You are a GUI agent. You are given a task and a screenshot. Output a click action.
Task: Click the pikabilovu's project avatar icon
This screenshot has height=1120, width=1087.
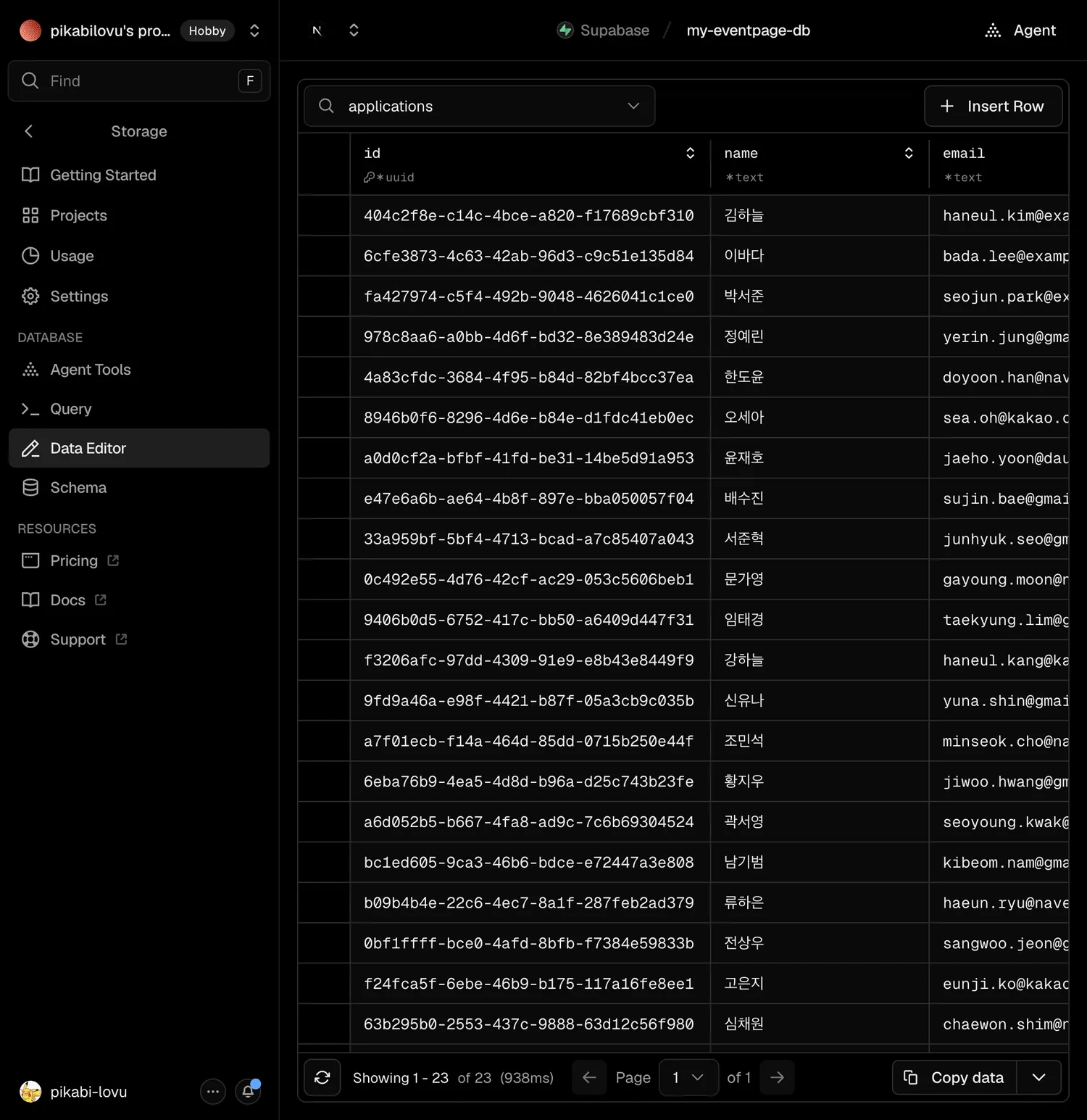pyautogui.click(x=30, y=30)
